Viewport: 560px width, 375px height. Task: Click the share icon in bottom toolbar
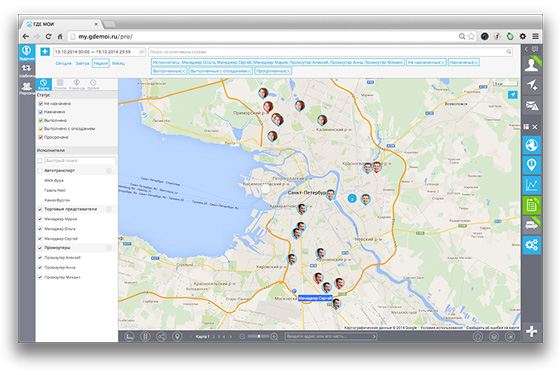coord(161,336)
